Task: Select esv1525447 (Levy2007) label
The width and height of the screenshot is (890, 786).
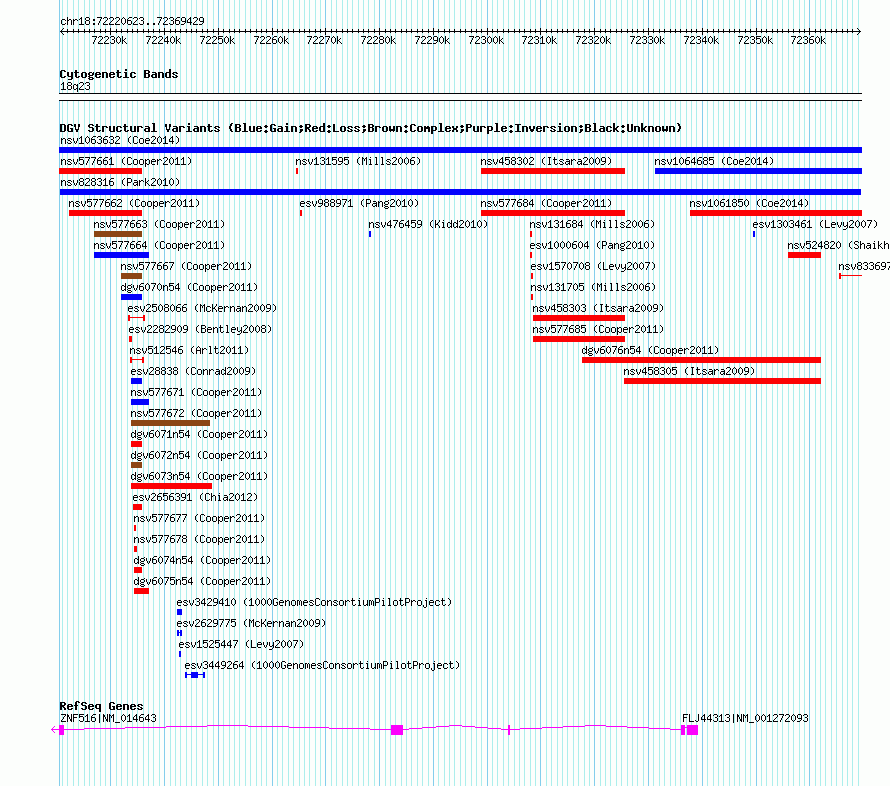Action: tap(241, 644)
